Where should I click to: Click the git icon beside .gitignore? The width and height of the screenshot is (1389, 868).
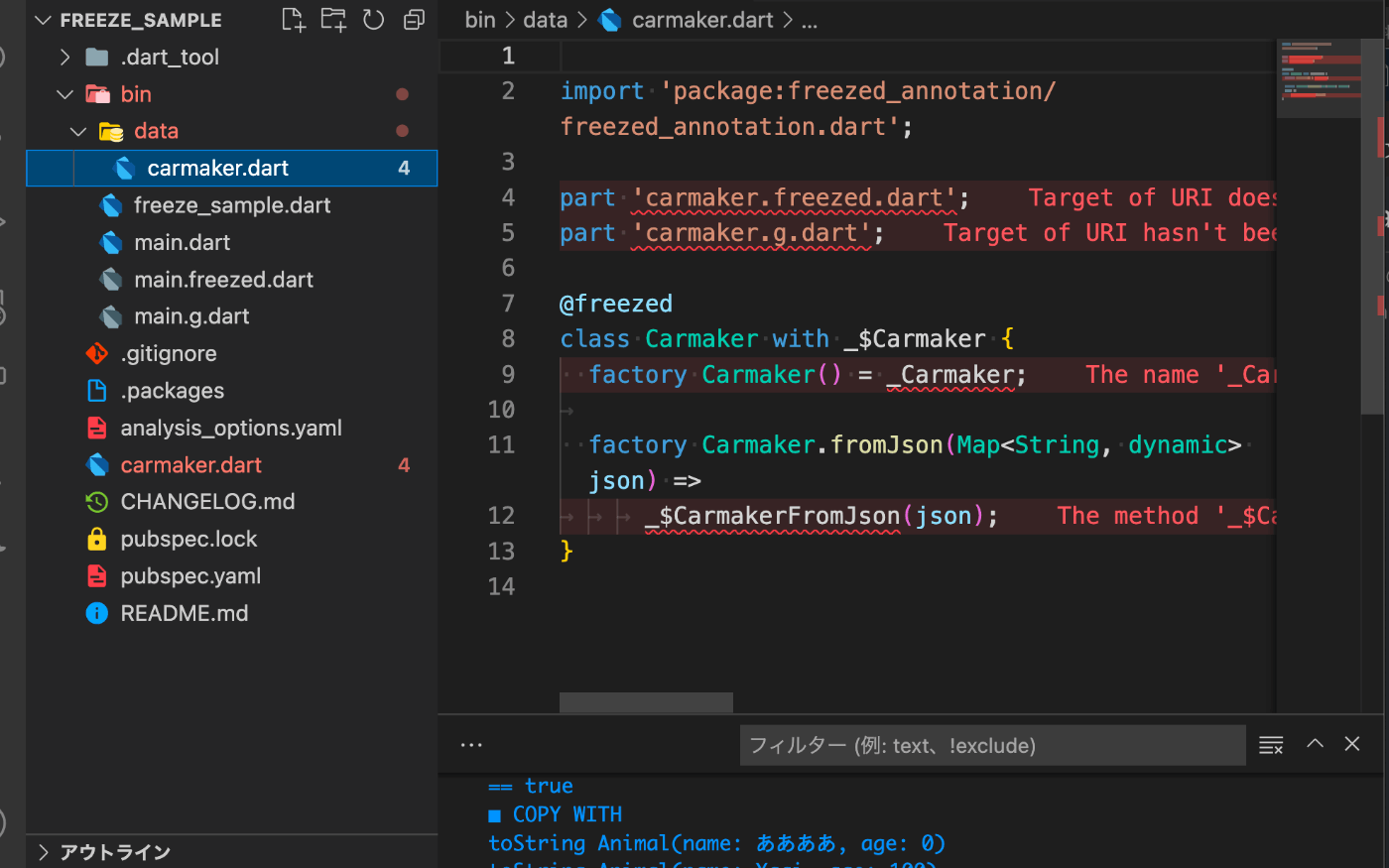point(97,354)
